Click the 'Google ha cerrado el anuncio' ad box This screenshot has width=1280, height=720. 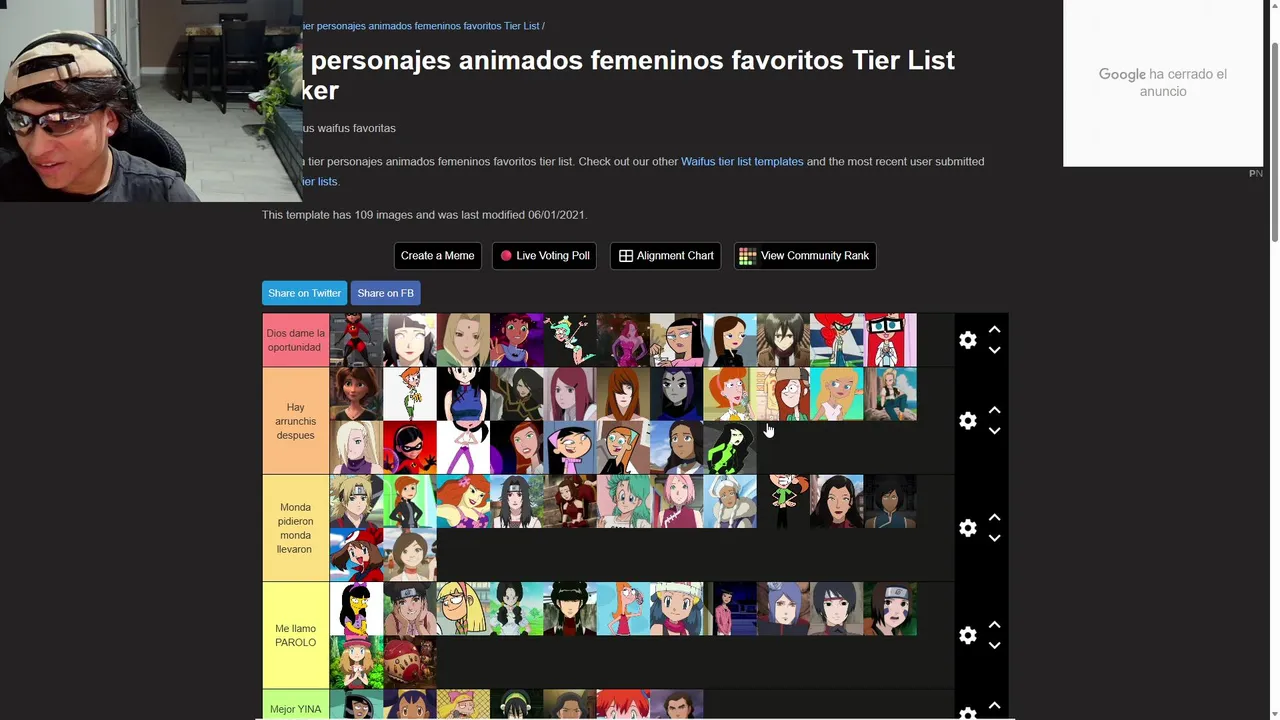pyautogui.click(x=1163, y=83)
